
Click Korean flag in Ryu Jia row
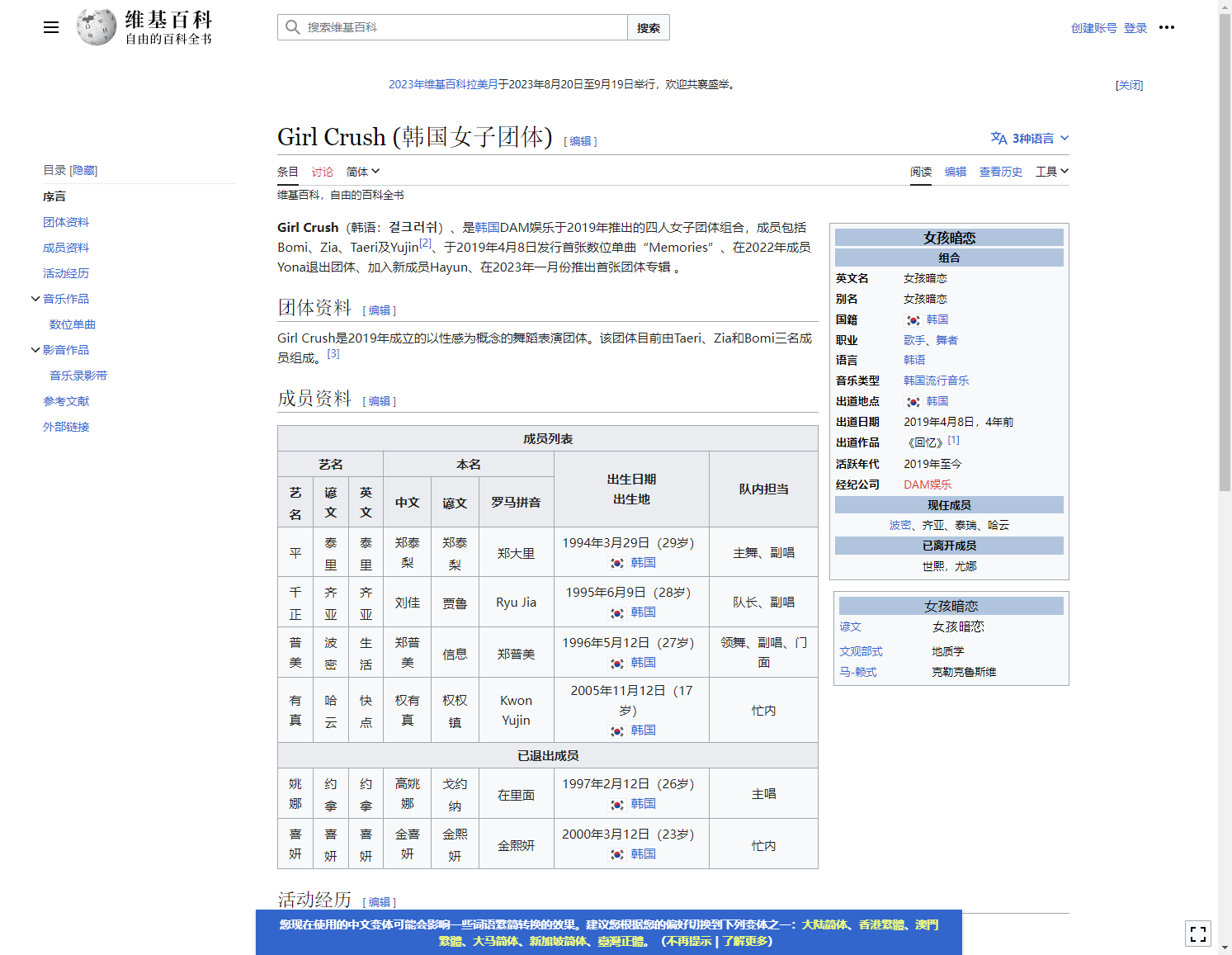[617, 613]
